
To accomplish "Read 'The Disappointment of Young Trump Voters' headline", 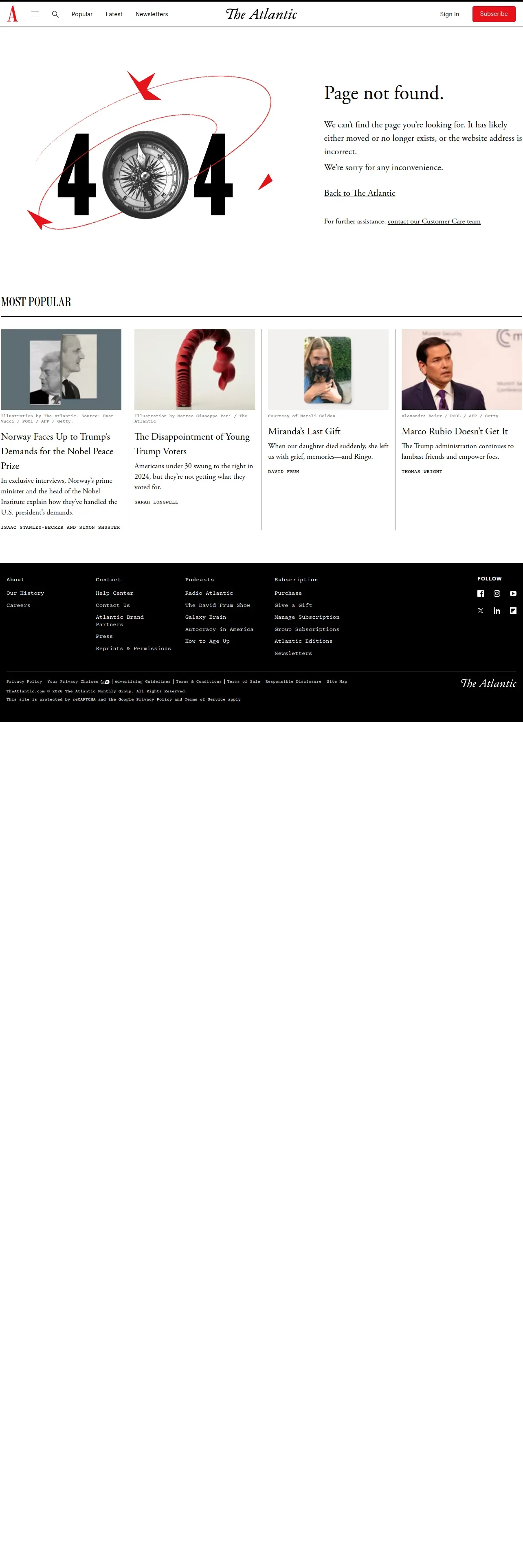I will click(x=192, y=444).
